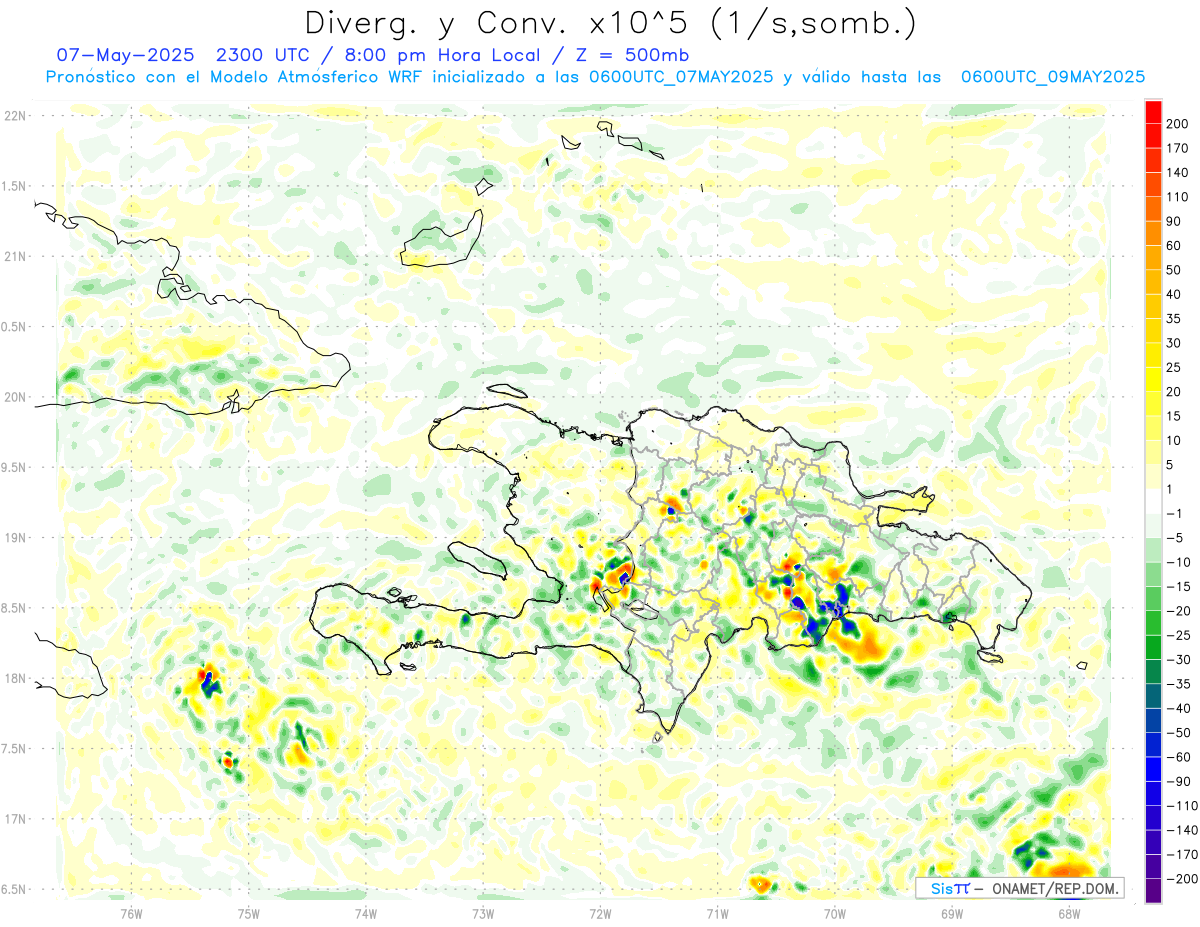Screen dimensions: 1200x927
Task: Click the colorbar value '110'
Action: pos(1179,197)
